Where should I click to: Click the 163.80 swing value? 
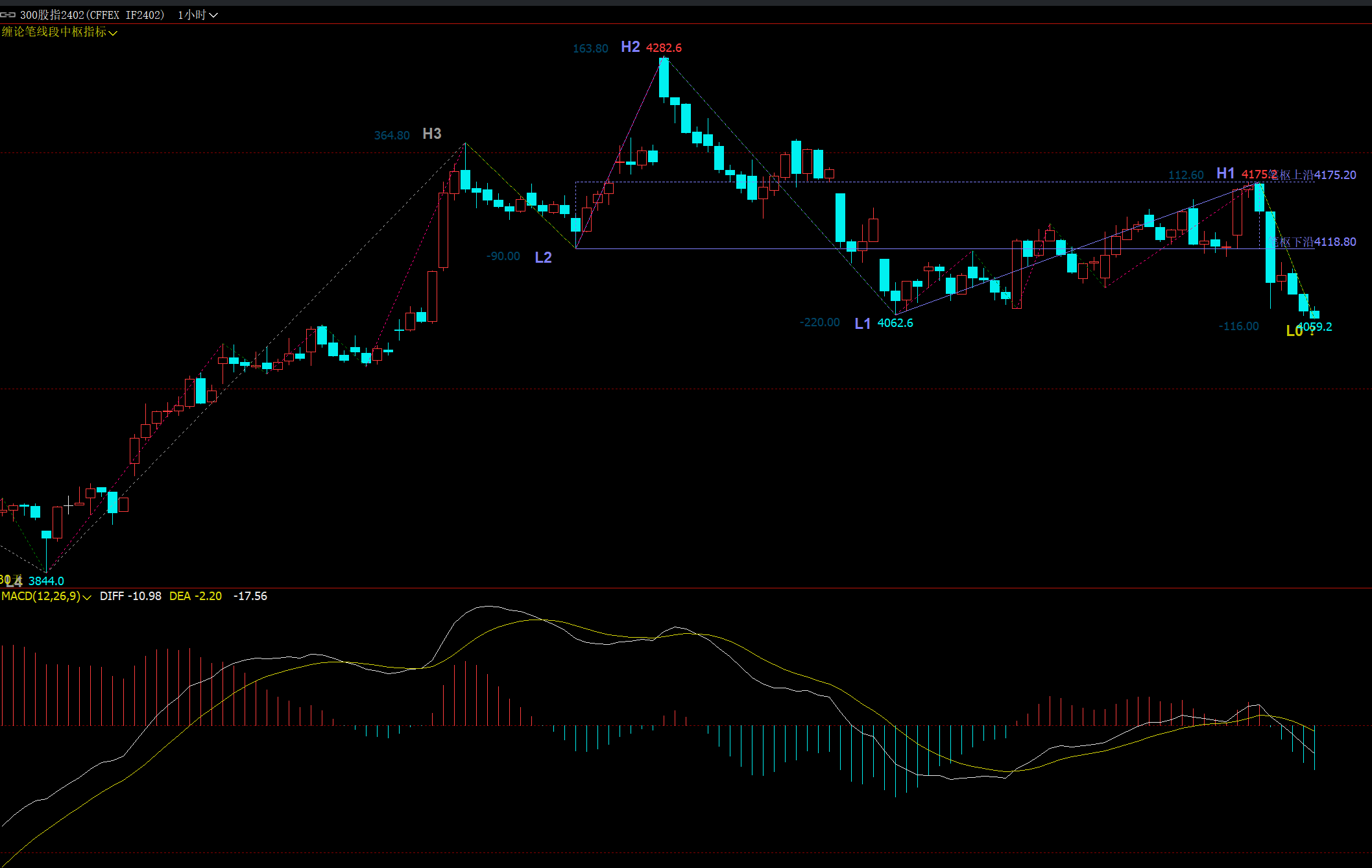[590, 49]
